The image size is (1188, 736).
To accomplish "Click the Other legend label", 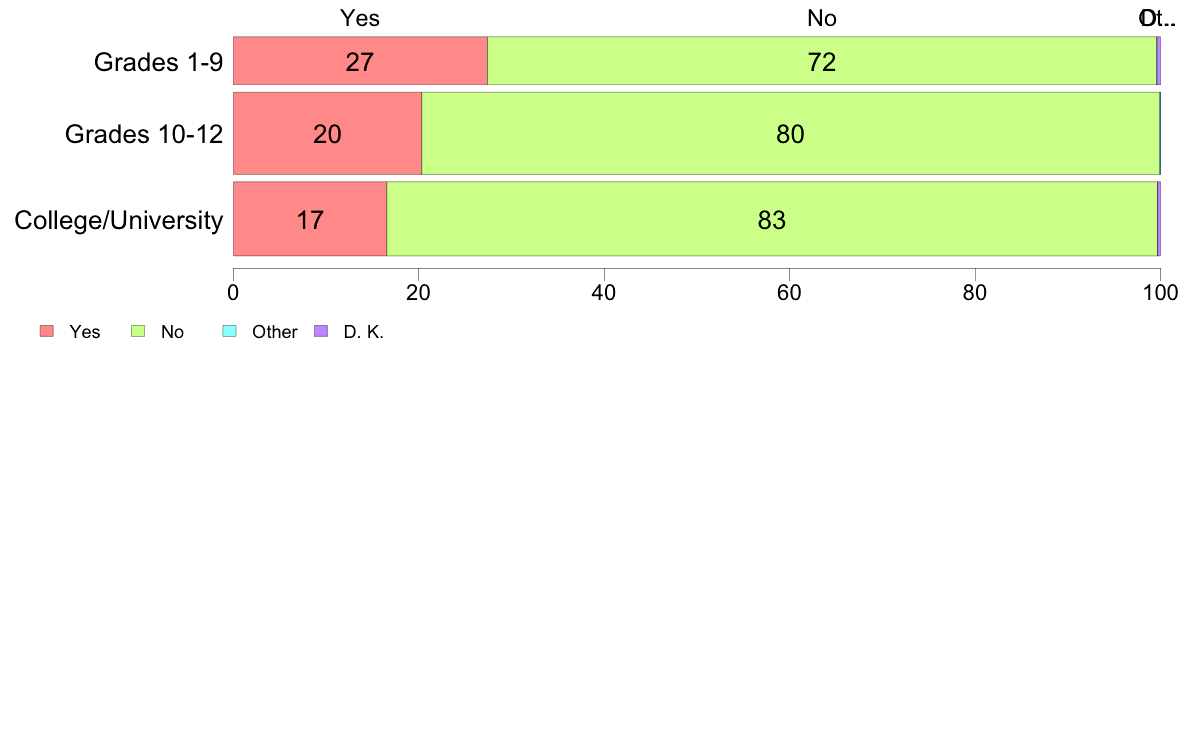I will [x=275, y=332].
